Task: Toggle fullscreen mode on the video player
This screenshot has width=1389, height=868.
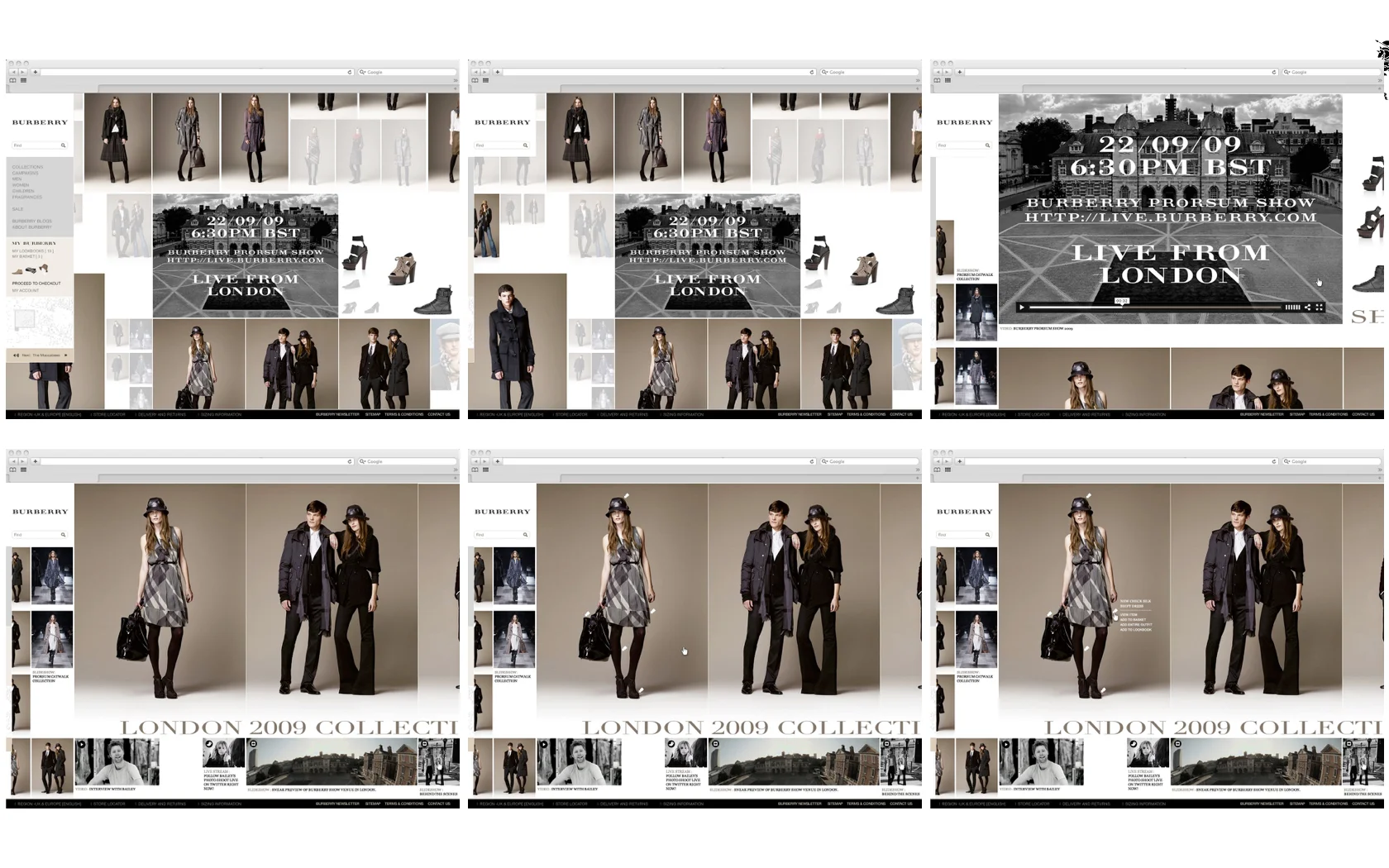Action: click(x=1320, y=308)
